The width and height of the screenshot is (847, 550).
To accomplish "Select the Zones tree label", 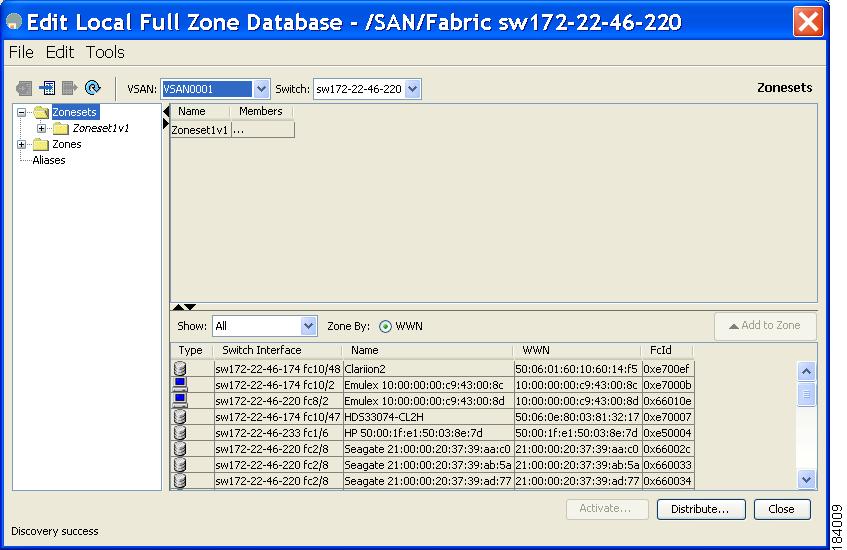I will point(66,144).
